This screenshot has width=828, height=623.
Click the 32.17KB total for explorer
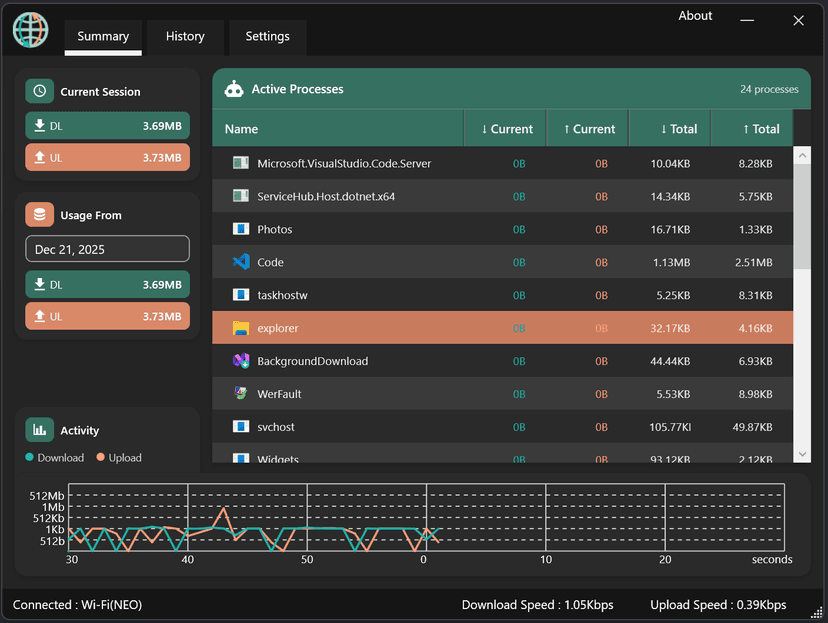[x=670, y=328]
